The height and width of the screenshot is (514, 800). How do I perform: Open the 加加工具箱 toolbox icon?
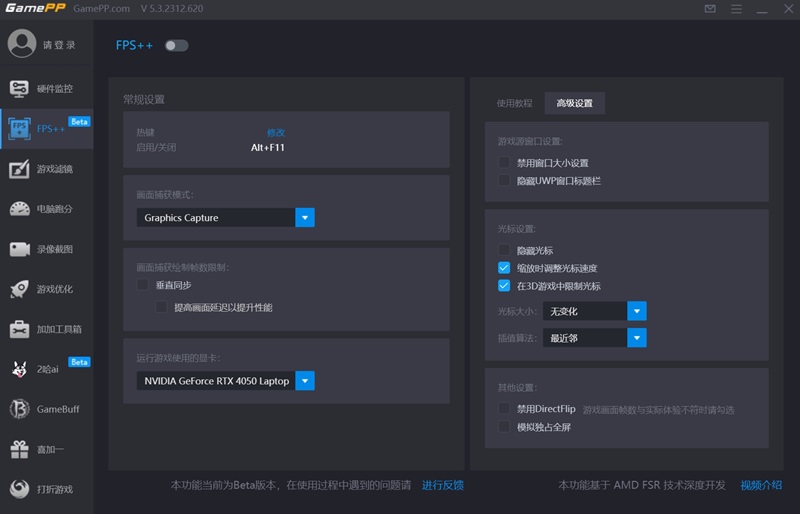click(19, 329)
